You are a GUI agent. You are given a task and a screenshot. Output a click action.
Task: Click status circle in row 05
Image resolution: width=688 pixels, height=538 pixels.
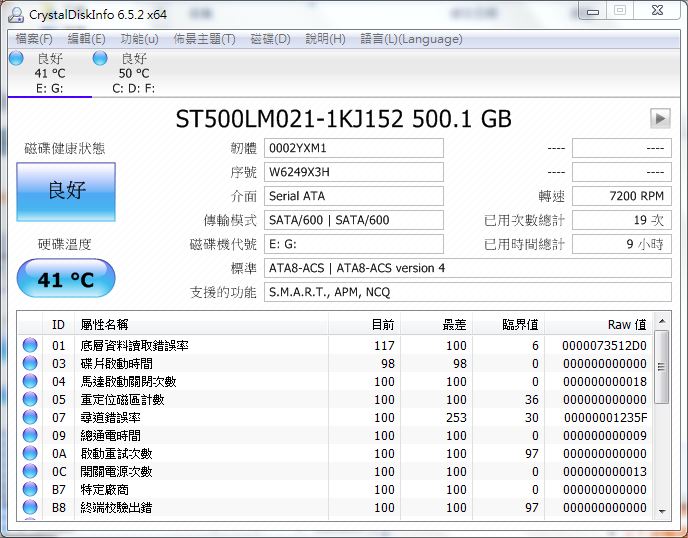click(x=30, y=399)
